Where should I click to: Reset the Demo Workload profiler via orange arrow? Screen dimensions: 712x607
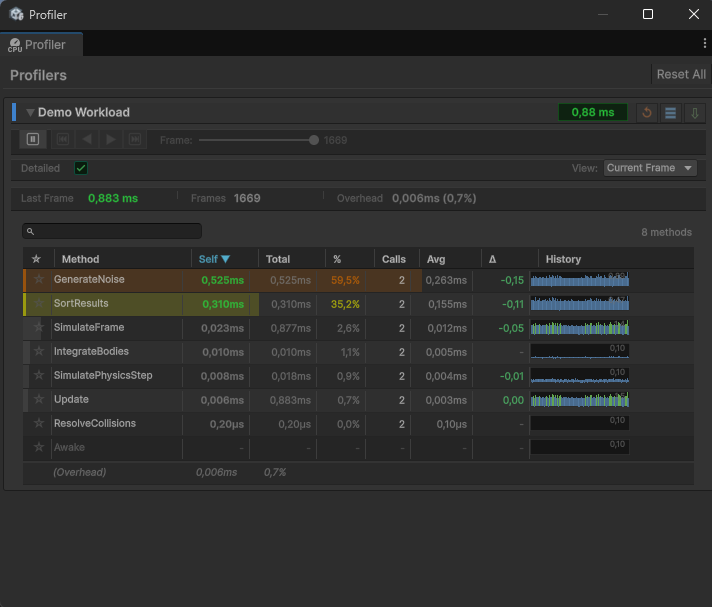click(x=647, y=113)
